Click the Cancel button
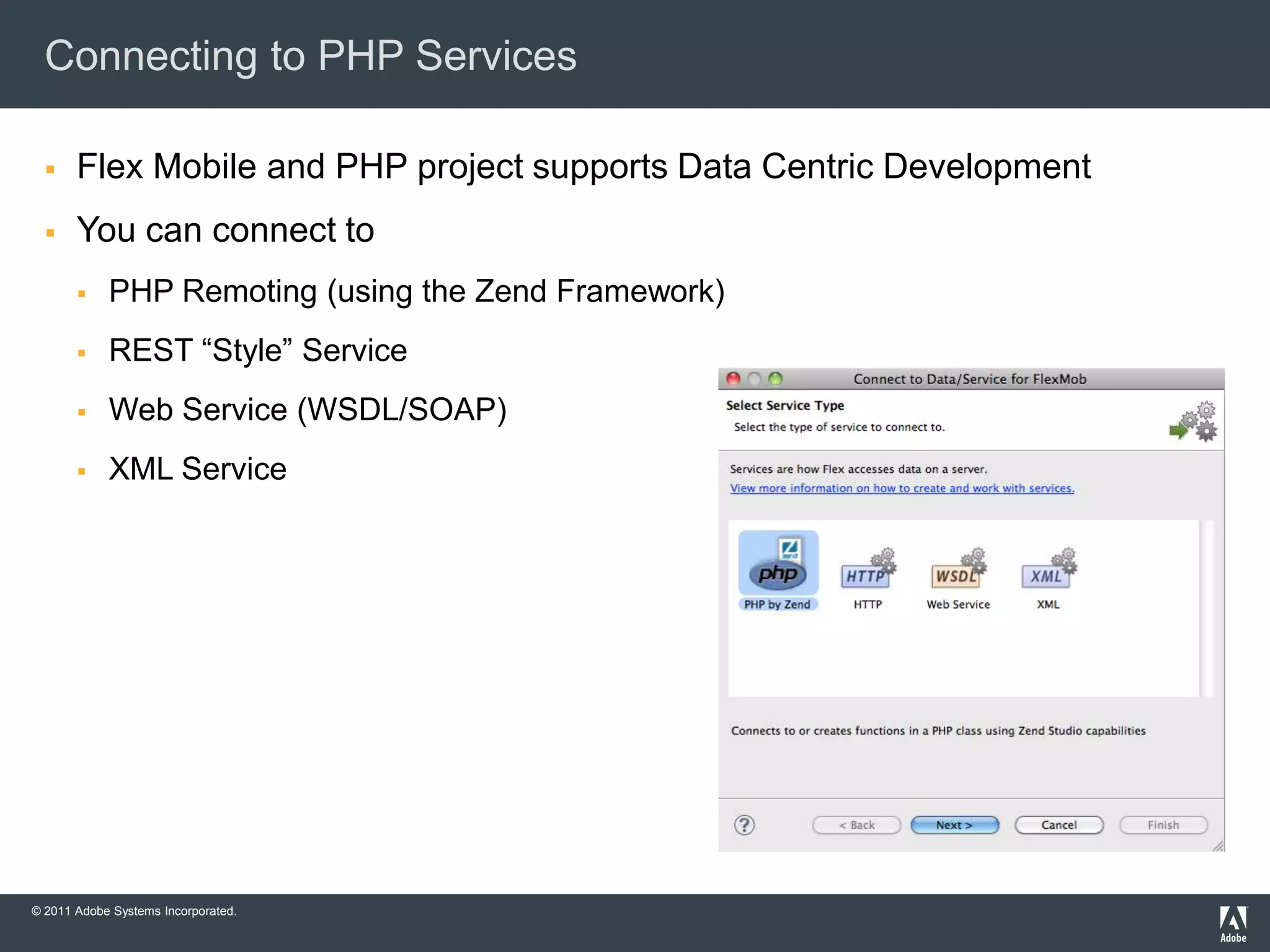Image resolution: width=1270 pixels, height=952 pixels. pyautogui.click(x=1059, y=825)
